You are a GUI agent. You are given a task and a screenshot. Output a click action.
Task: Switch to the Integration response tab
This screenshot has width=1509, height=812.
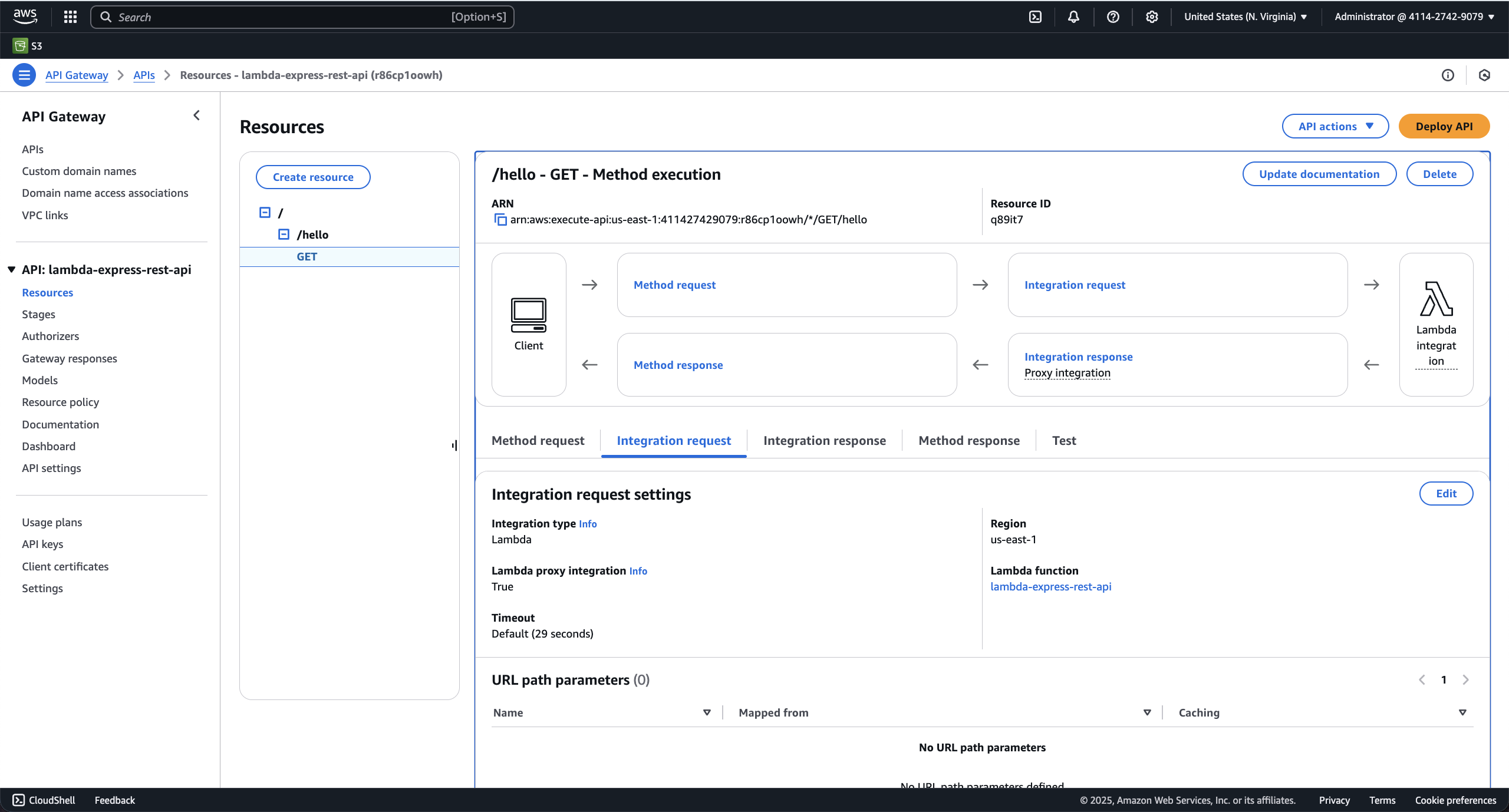(824, 440)
